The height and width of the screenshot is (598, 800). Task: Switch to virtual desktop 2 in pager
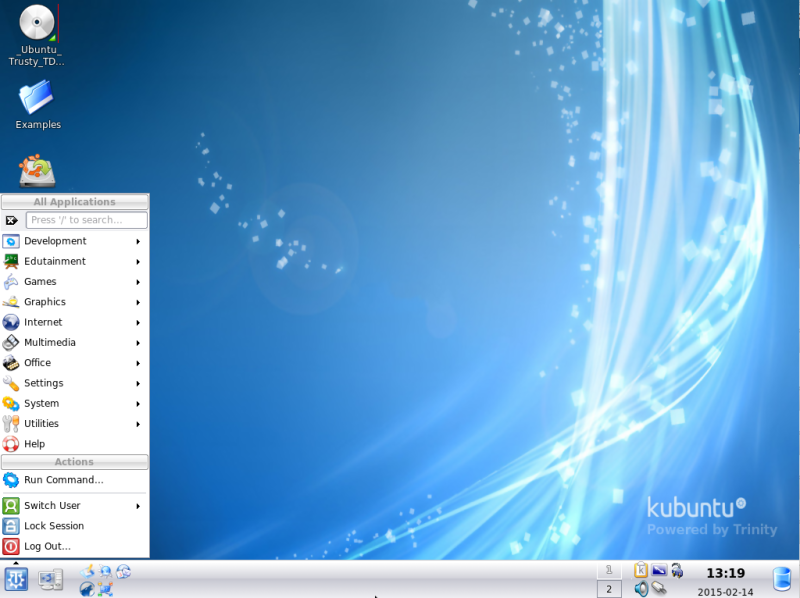click(609, 589)
